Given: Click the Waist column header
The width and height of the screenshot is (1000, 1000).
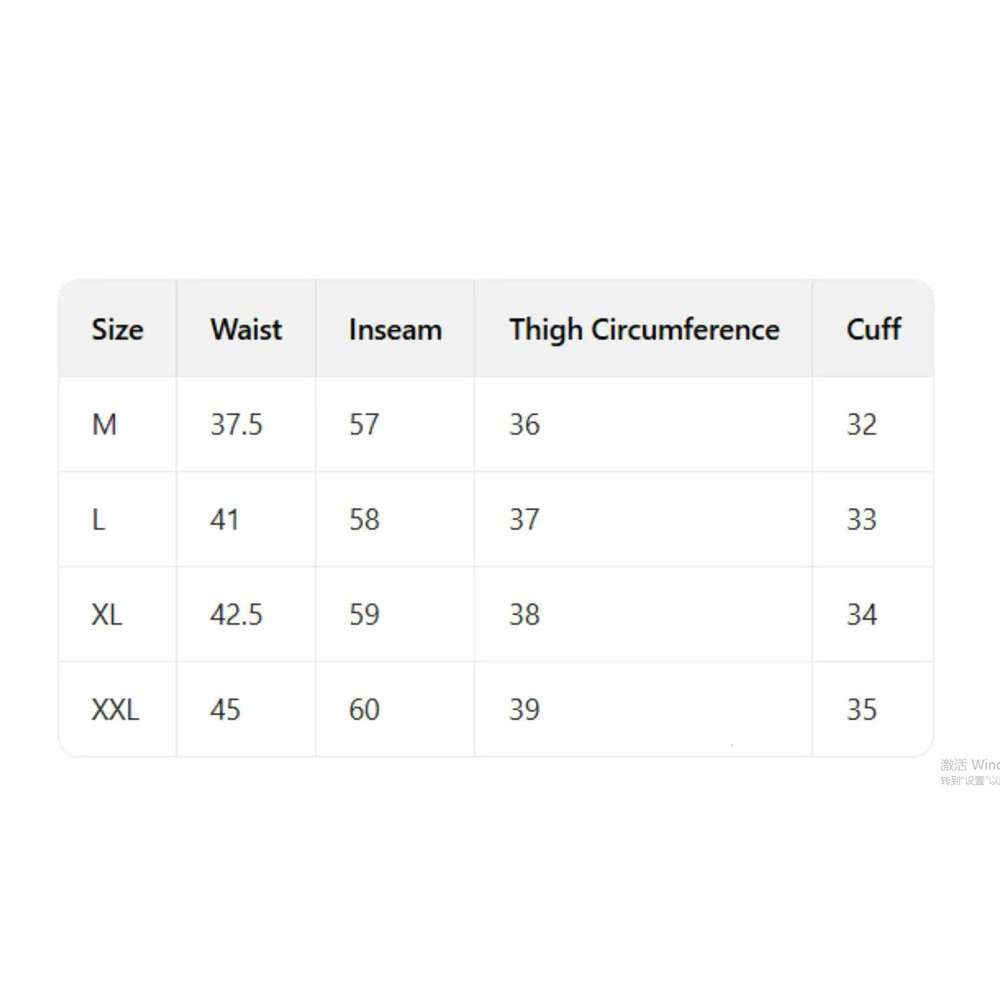Looking at the screenshot, I should click(x=246, y=329).
